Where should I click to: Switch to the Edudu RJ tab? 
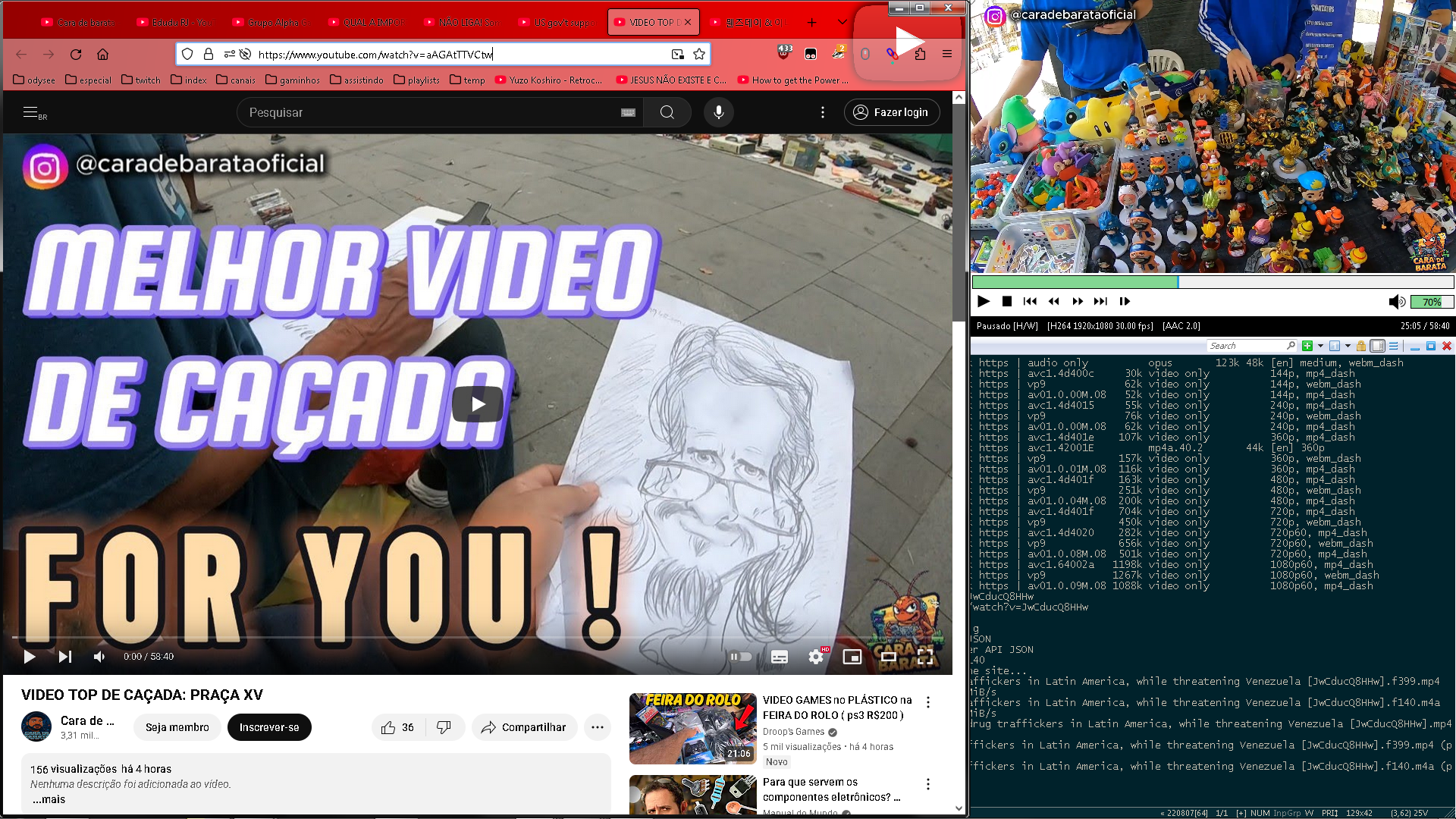(x=174, y=23)
